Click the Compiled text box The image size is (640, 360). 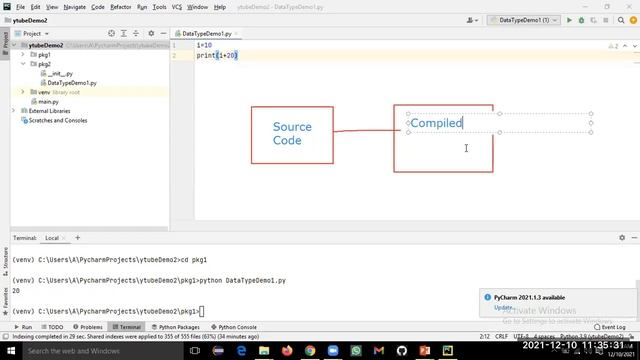(500, 123)
